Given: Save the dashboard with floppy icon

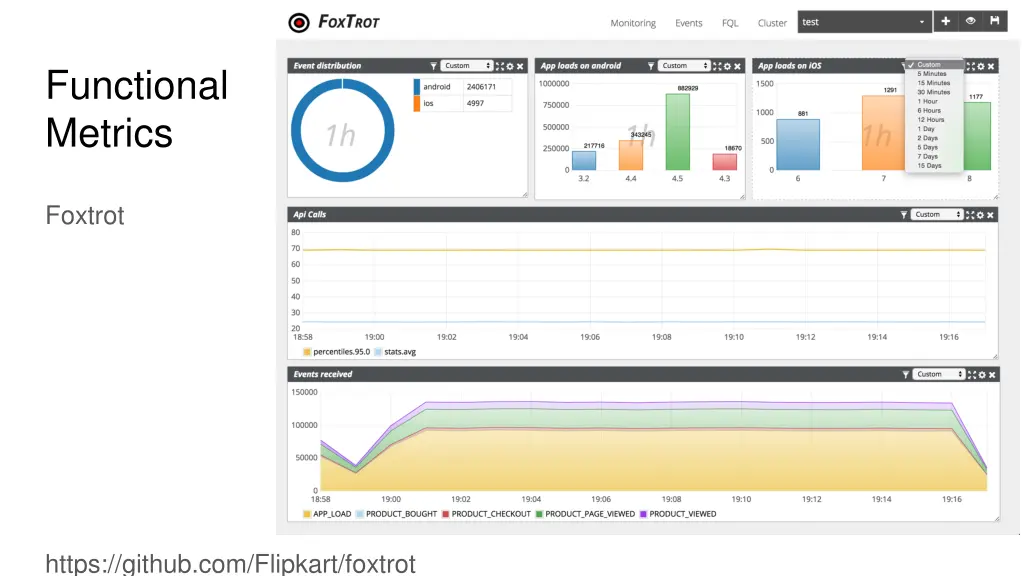Looking at the screenshot, I should (x=995, y=22).
